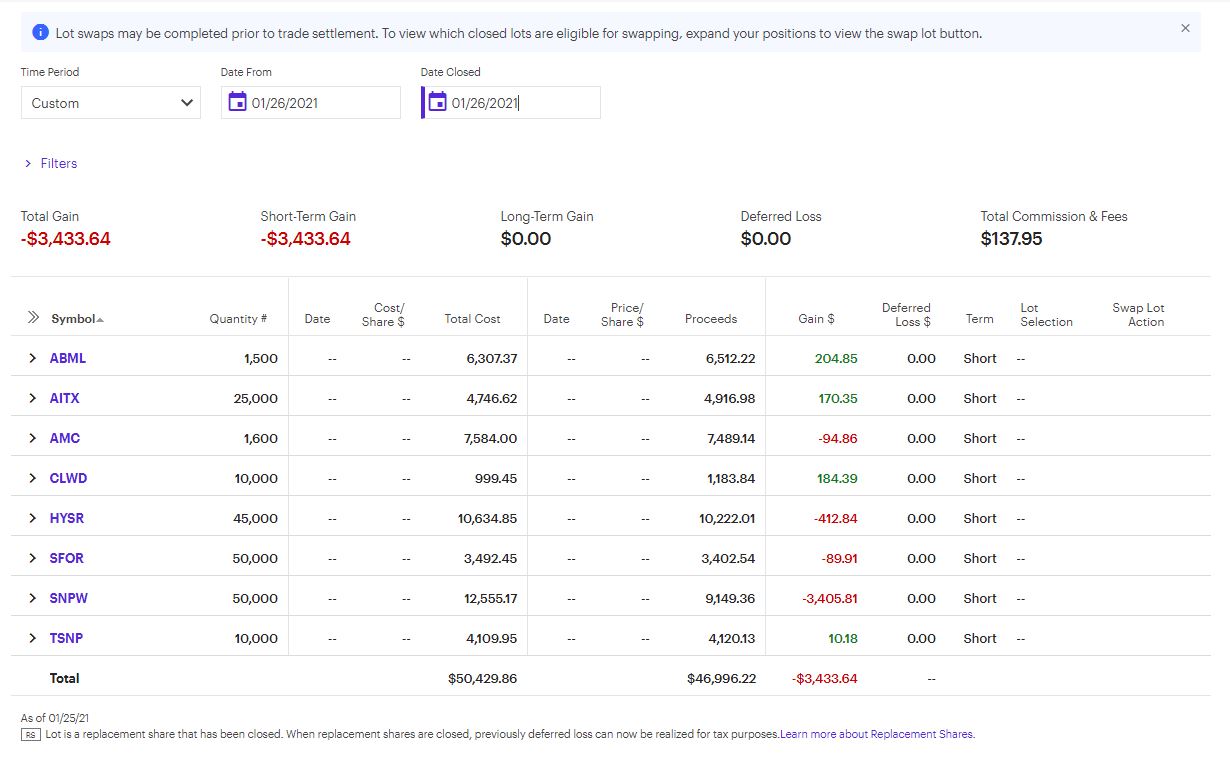Click the Gain $ column header

(x=816, y=319)
